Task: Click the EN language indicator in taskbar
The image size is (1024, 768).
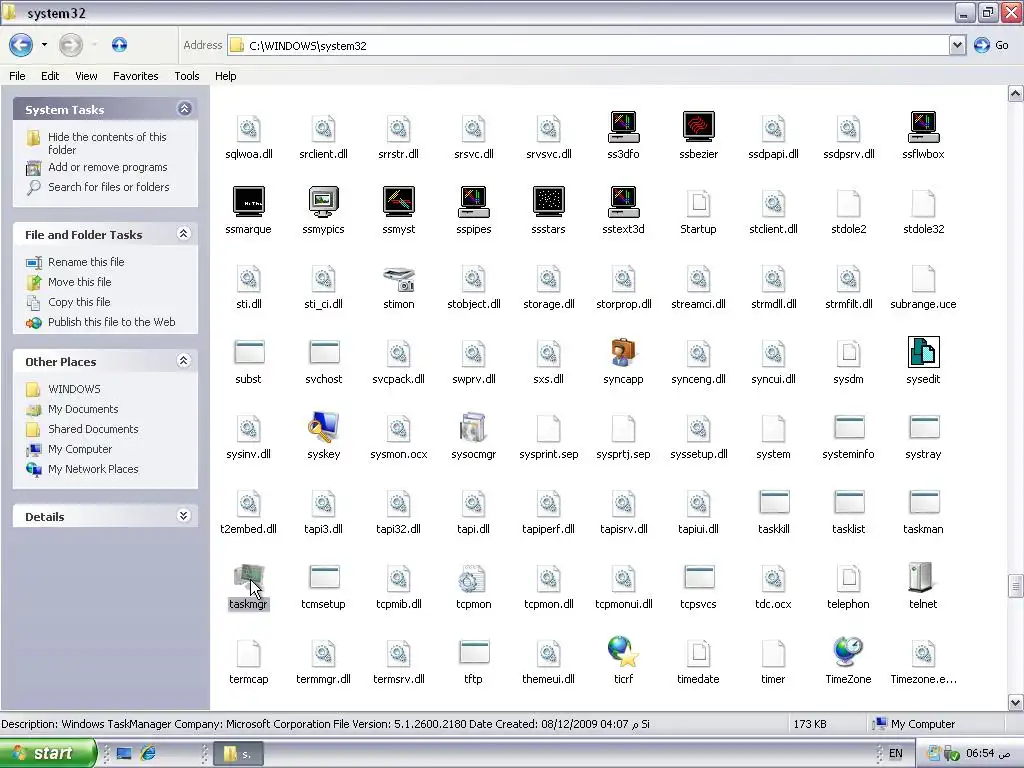Action: pos(895,754)
